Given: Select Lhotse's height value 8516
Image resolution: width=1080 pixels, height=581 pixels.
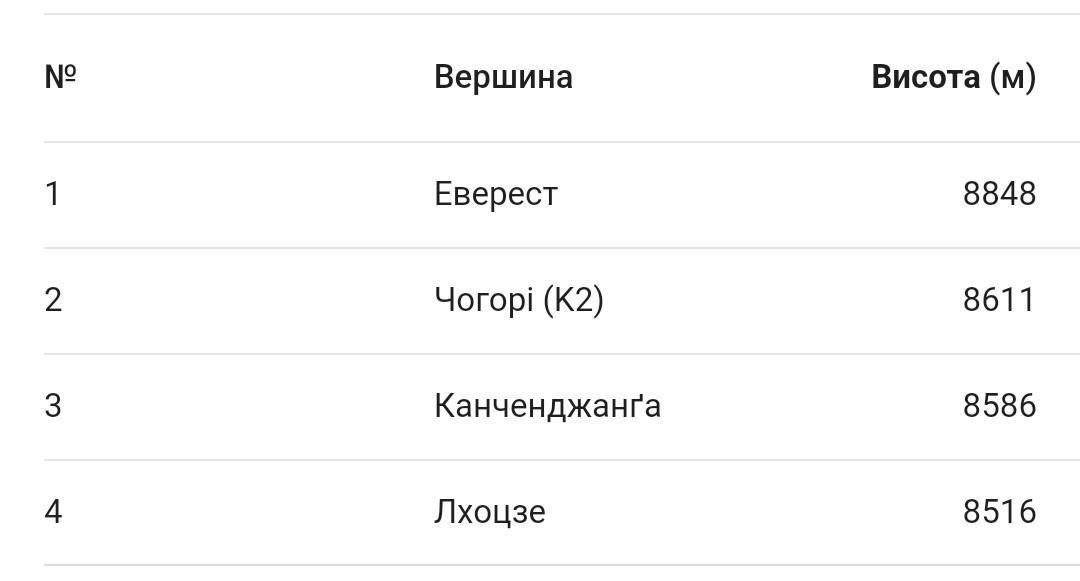Looking at the screenshot, I should pyautogui.click(x=998, y=511).
